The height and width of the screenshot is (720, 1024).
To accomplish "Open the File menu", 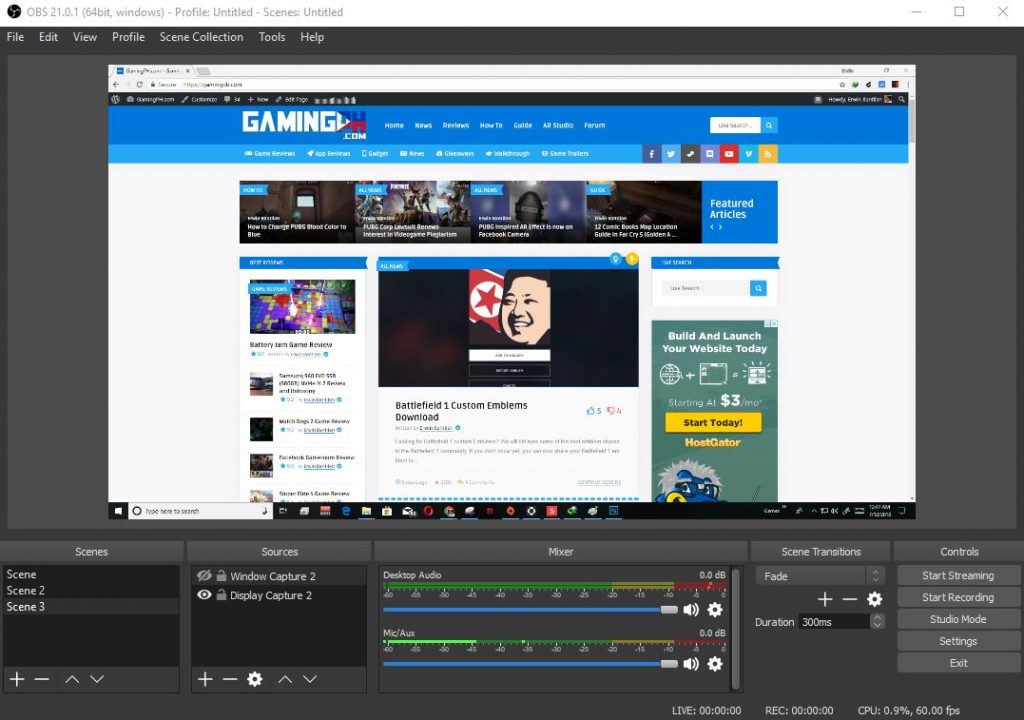I will coord(15,37).
